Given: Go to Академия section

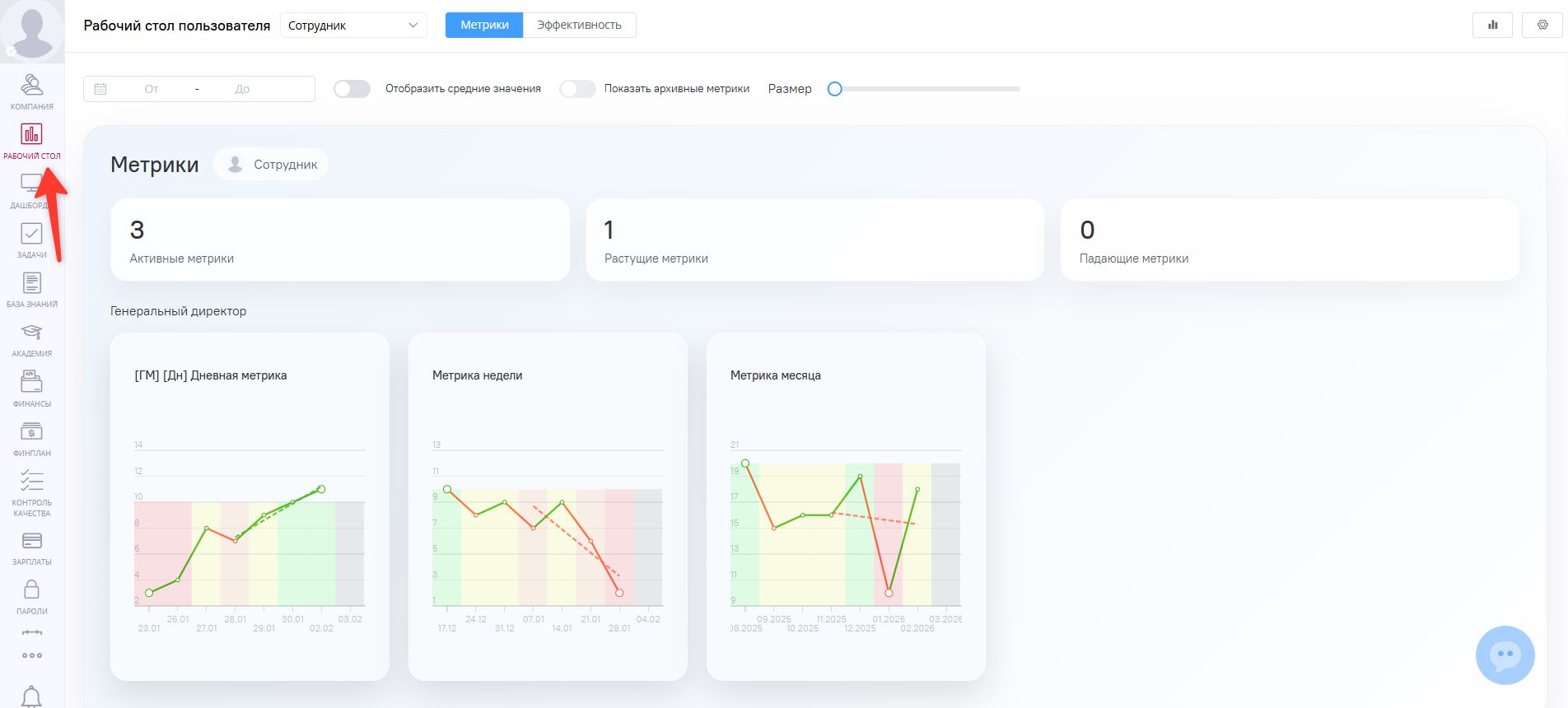Looking at the screenshot, I should pos(31,338).
